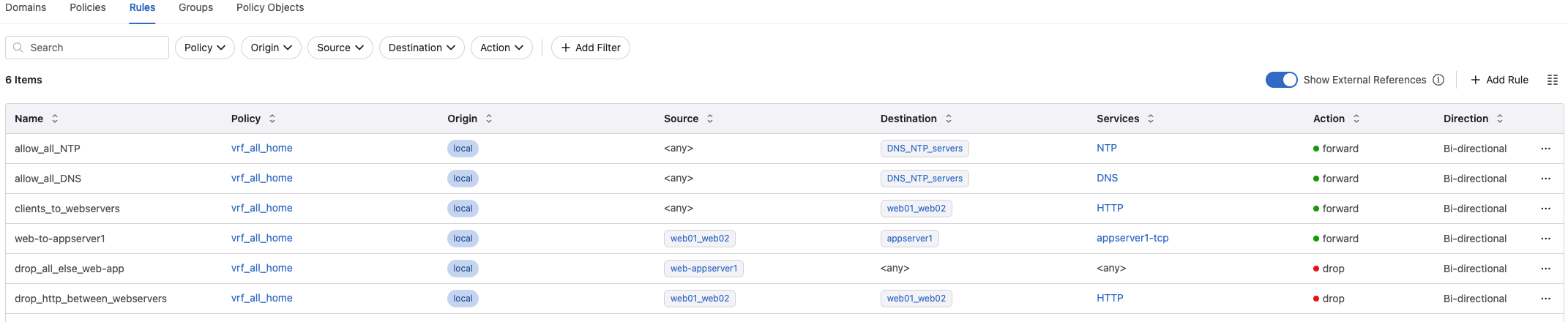Open the Action filter dropdown
The image size is (1568, 322).
click(x=501, y=48)
